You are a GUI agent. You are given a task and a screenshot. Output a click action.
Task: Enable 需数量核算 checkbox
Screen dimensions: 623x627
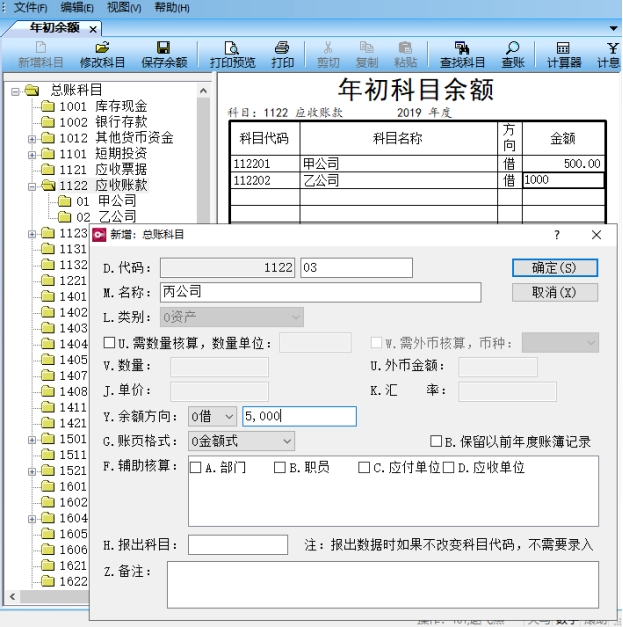(109, 343)
